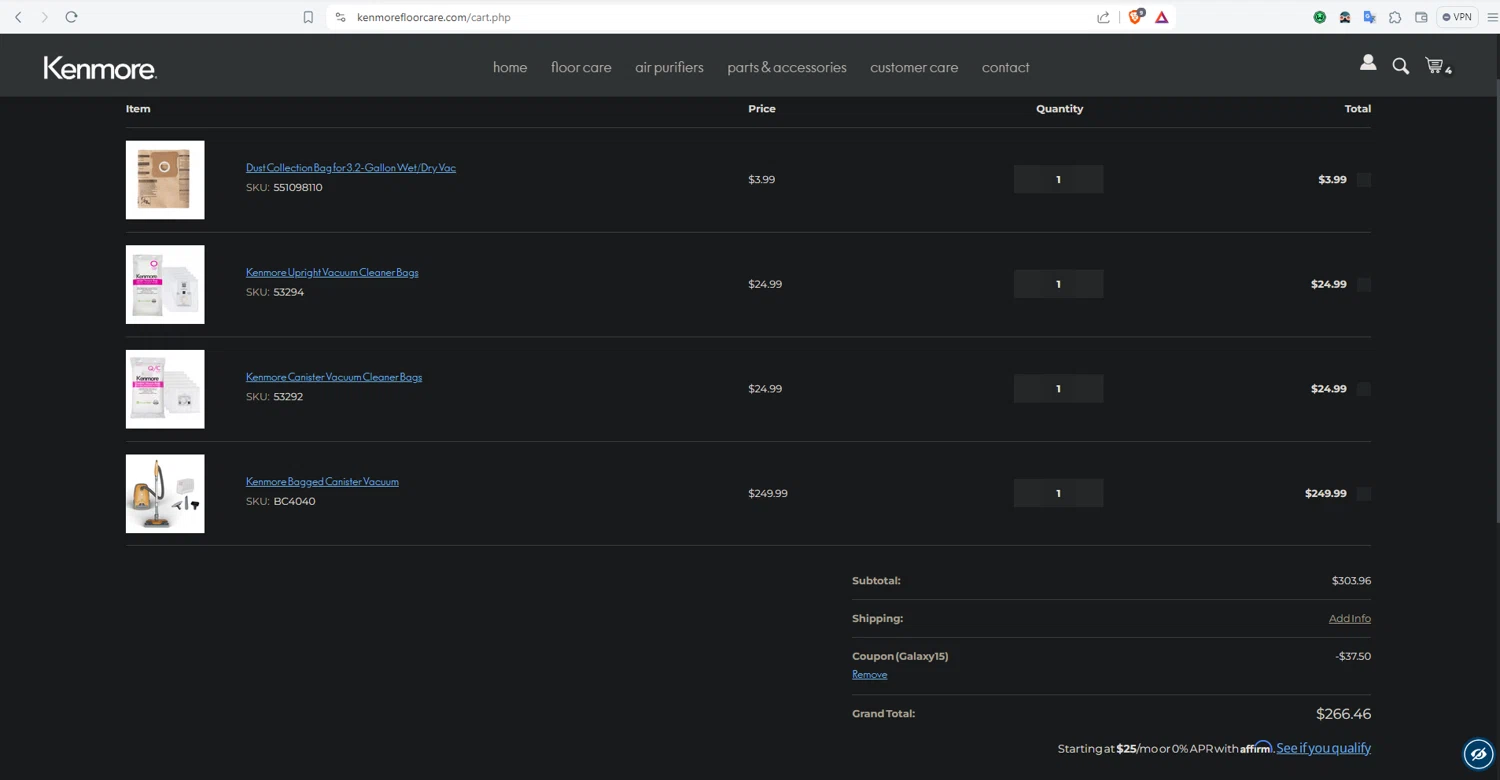Click Add Info for shipping
Screen dimensions: 1500x780
[x=1350, y=618]
